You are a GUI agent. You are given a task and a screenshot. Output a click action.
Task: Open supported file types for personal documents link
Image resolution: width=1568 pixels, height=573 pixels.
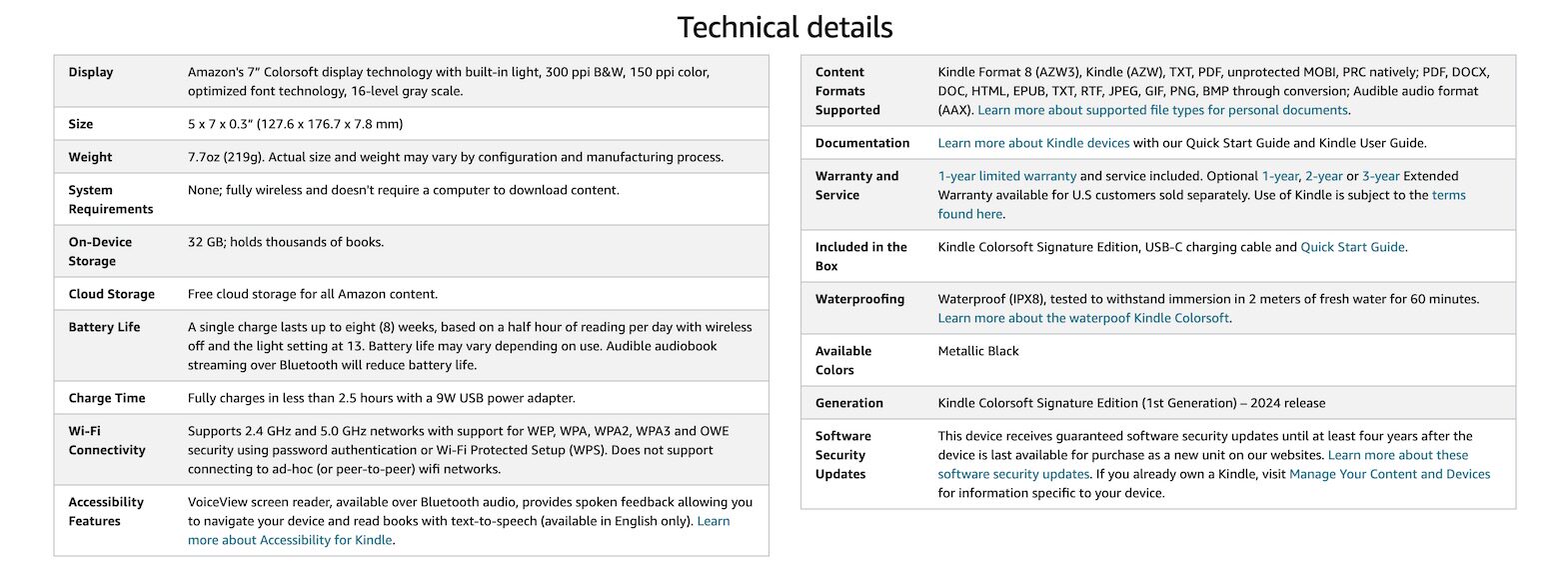pos(1162,110)
